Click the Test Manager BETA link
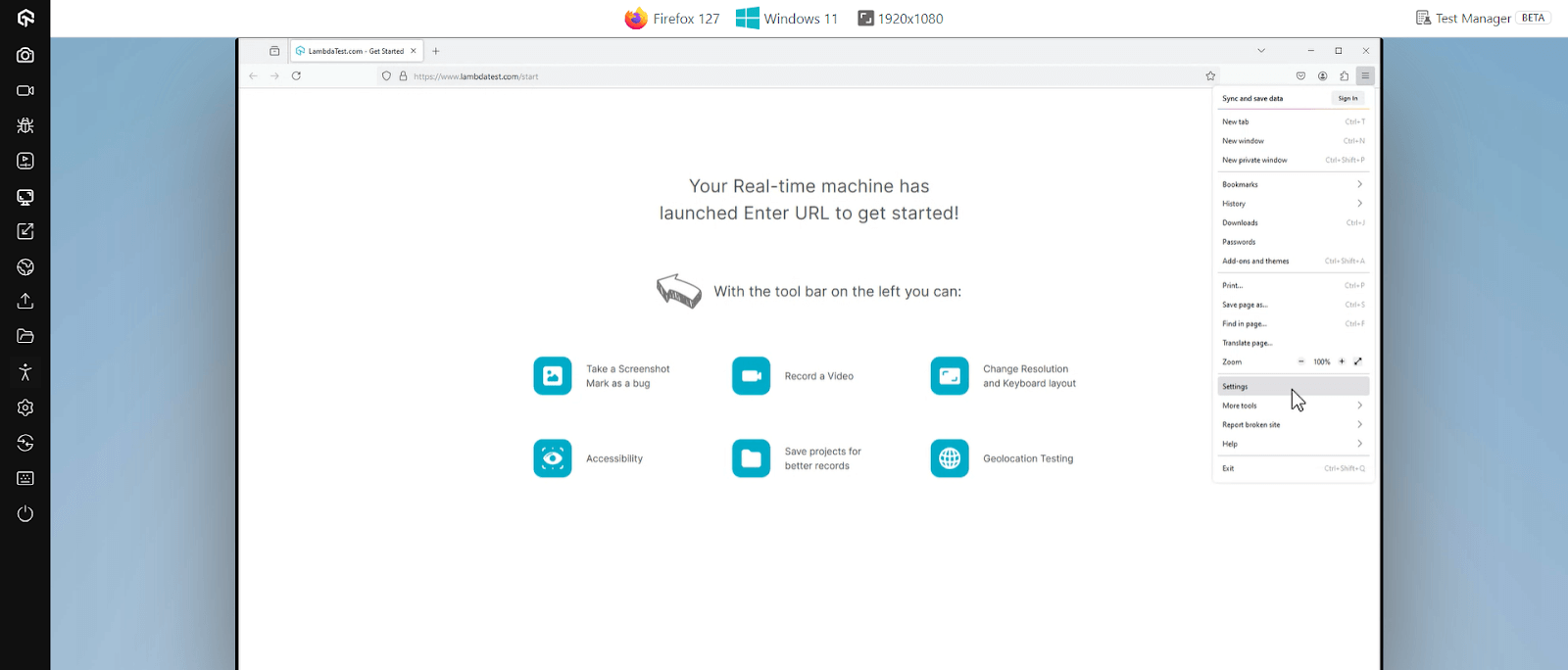This screenshot has height=670, width=1568. click(1483, 18)
